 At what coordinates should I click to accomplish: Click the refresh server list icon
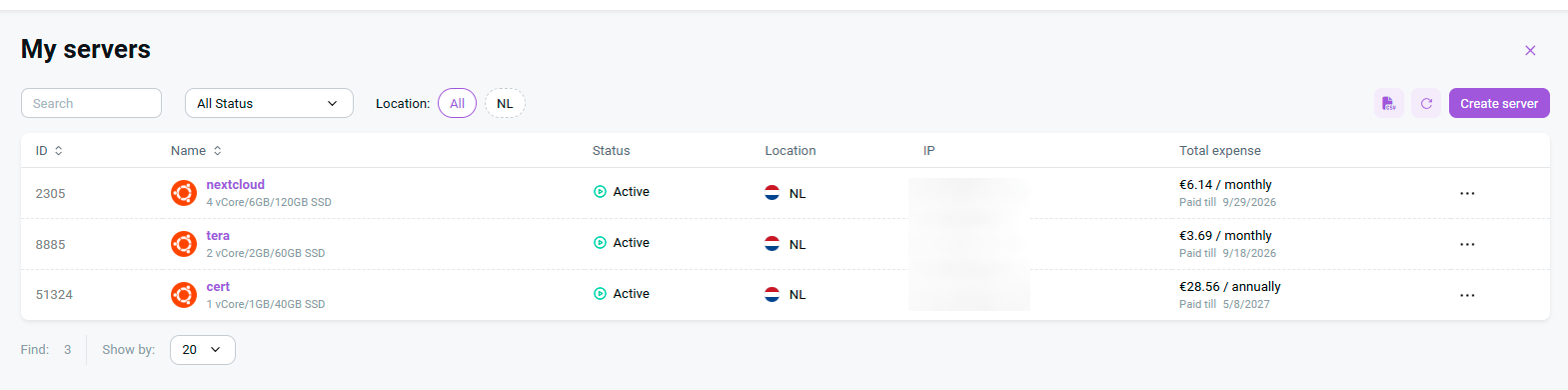coord(1426,103)
